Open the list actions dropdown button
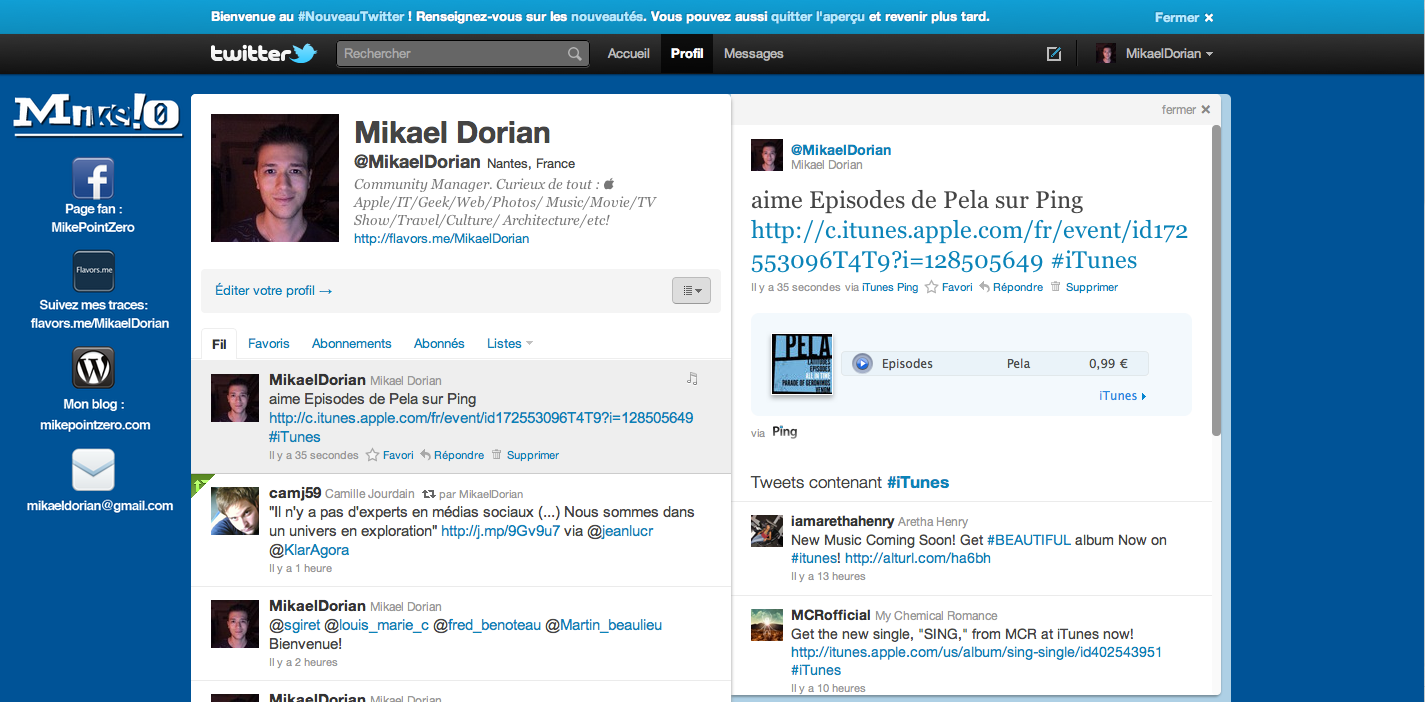This screenshot has height=702, width=1425. [691, 290]
